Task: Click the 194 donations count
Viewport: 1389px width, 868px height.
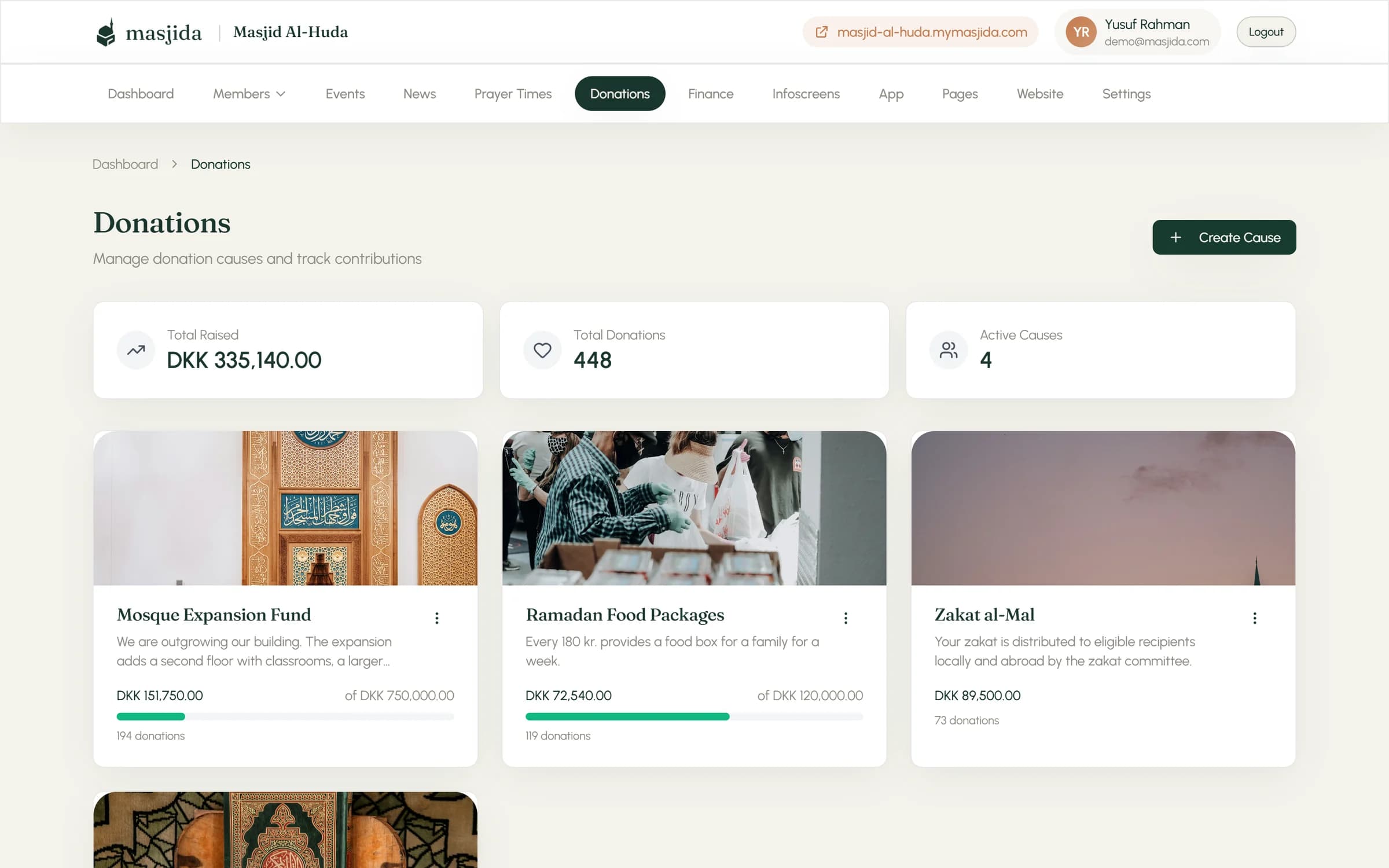Action: pos(150,736)
